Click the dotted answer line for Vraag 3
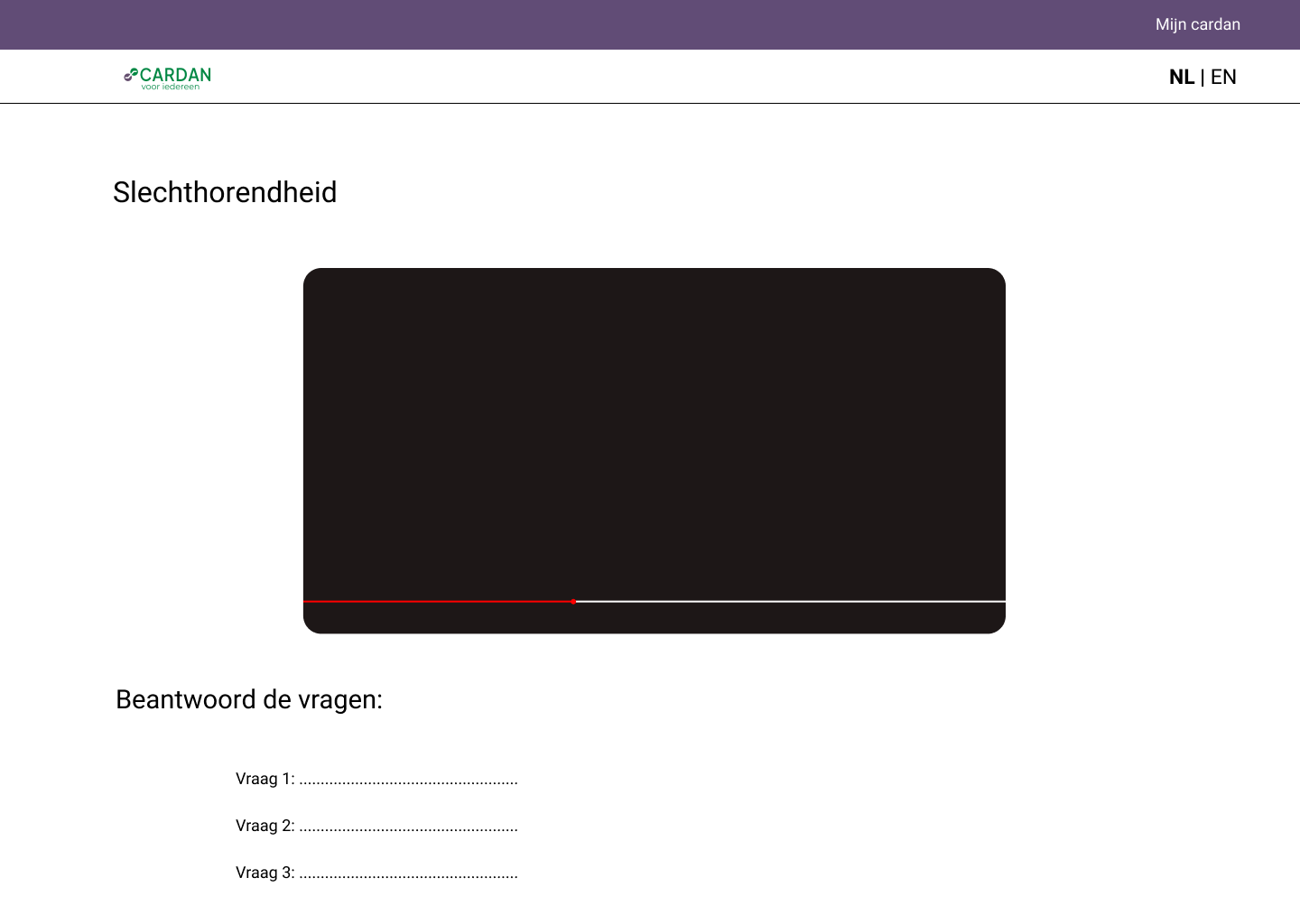The height and width of the screenshot is (924, 1300). (408, 873)
